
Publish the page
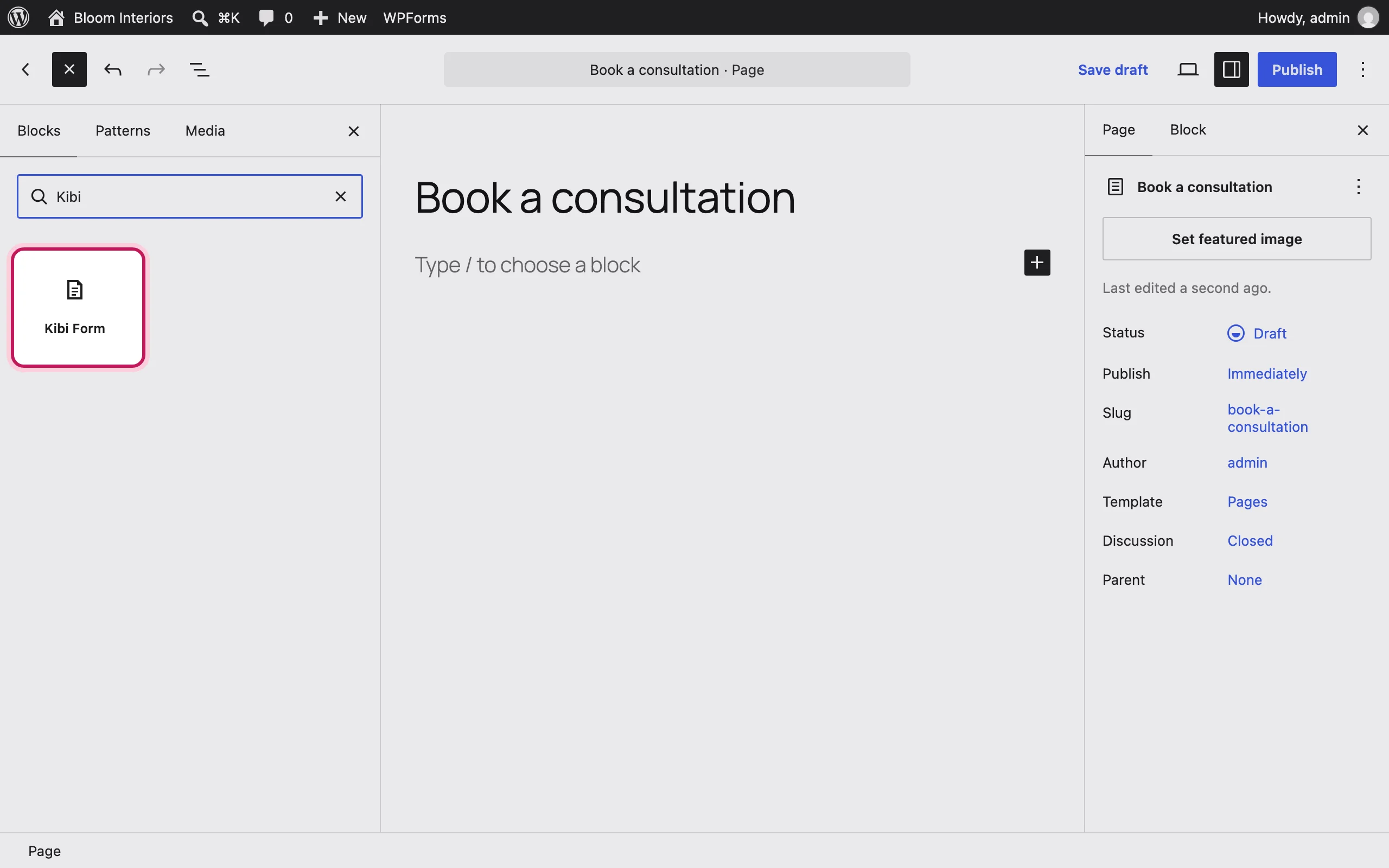[x=1297, y=69]
